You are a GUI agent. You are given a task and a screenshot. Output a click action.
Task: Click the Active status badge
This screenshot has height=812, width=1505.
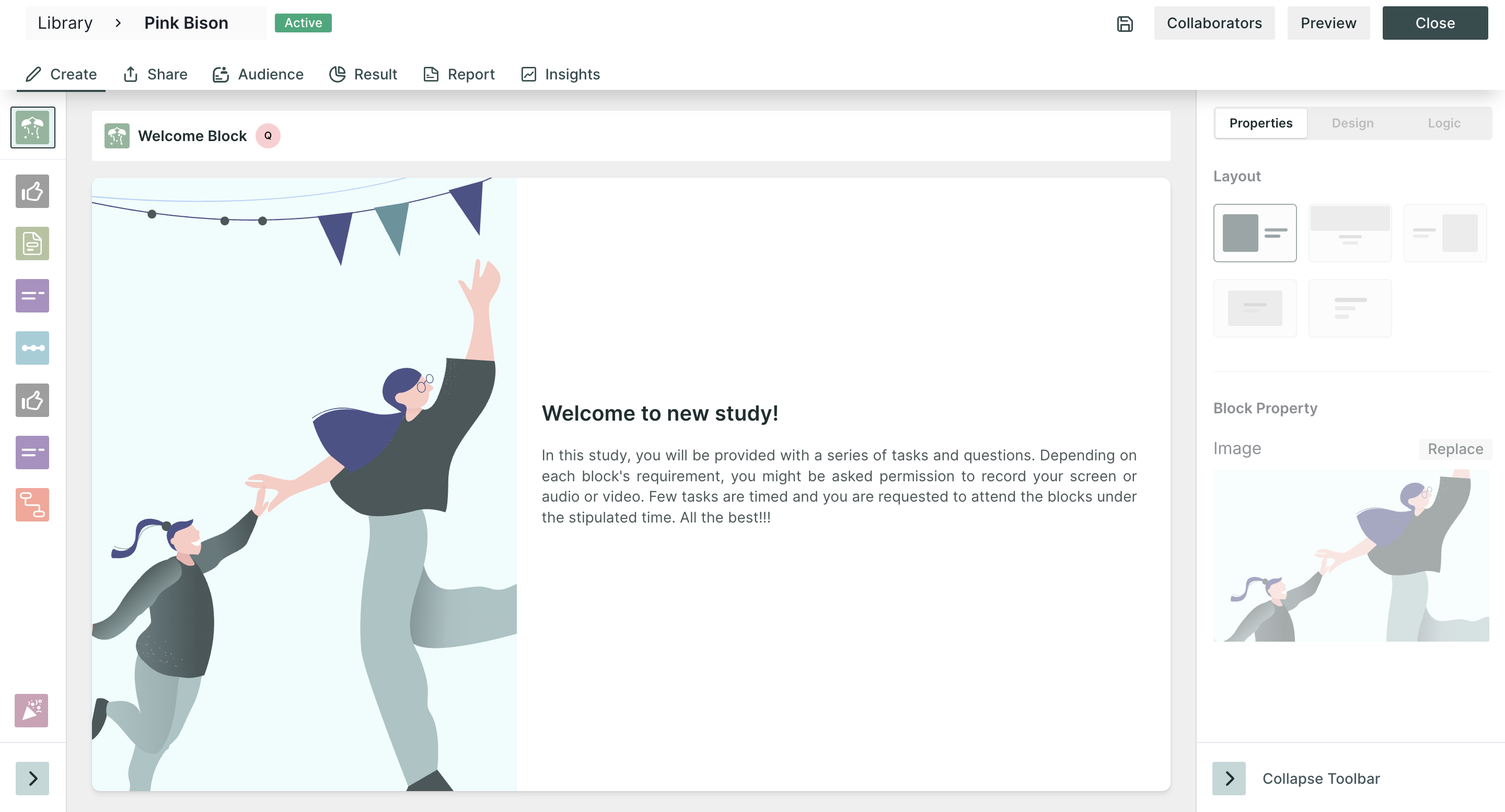click(303, 24)
